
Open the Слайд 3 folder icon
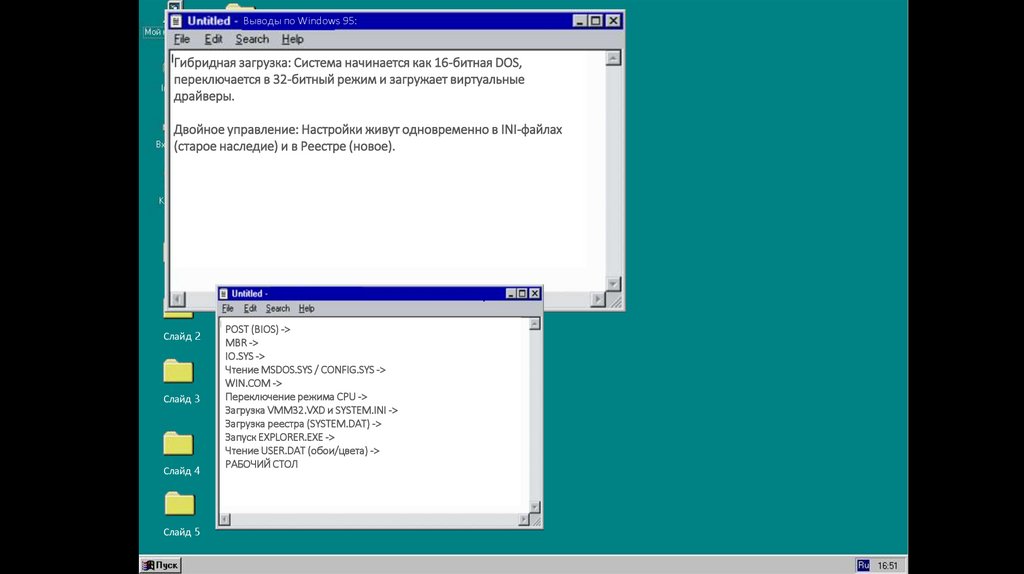pyautogui.click(x=179, y=371)
